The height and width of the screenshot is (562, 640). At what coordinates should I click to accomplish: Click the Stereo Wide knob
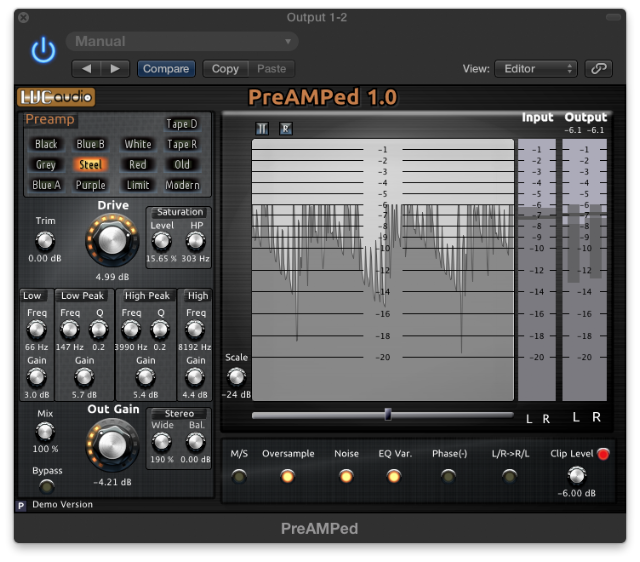pyautogui.click(x=162, y=442)
